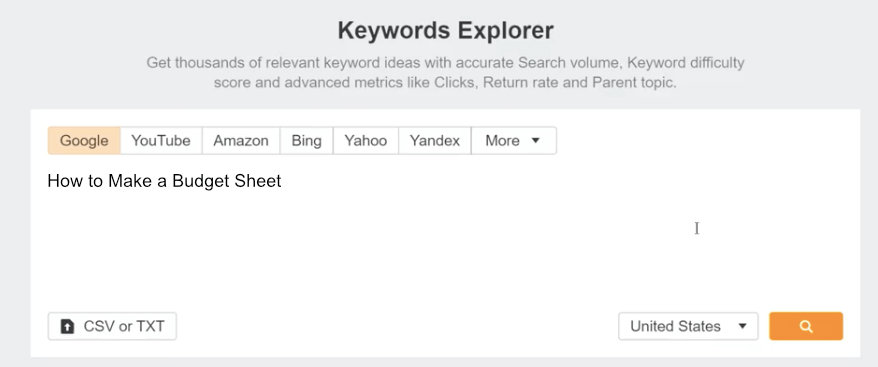Screen dimensions: 878x367
Task: Click the magnifying glass search icon
Action: point(806,326)
